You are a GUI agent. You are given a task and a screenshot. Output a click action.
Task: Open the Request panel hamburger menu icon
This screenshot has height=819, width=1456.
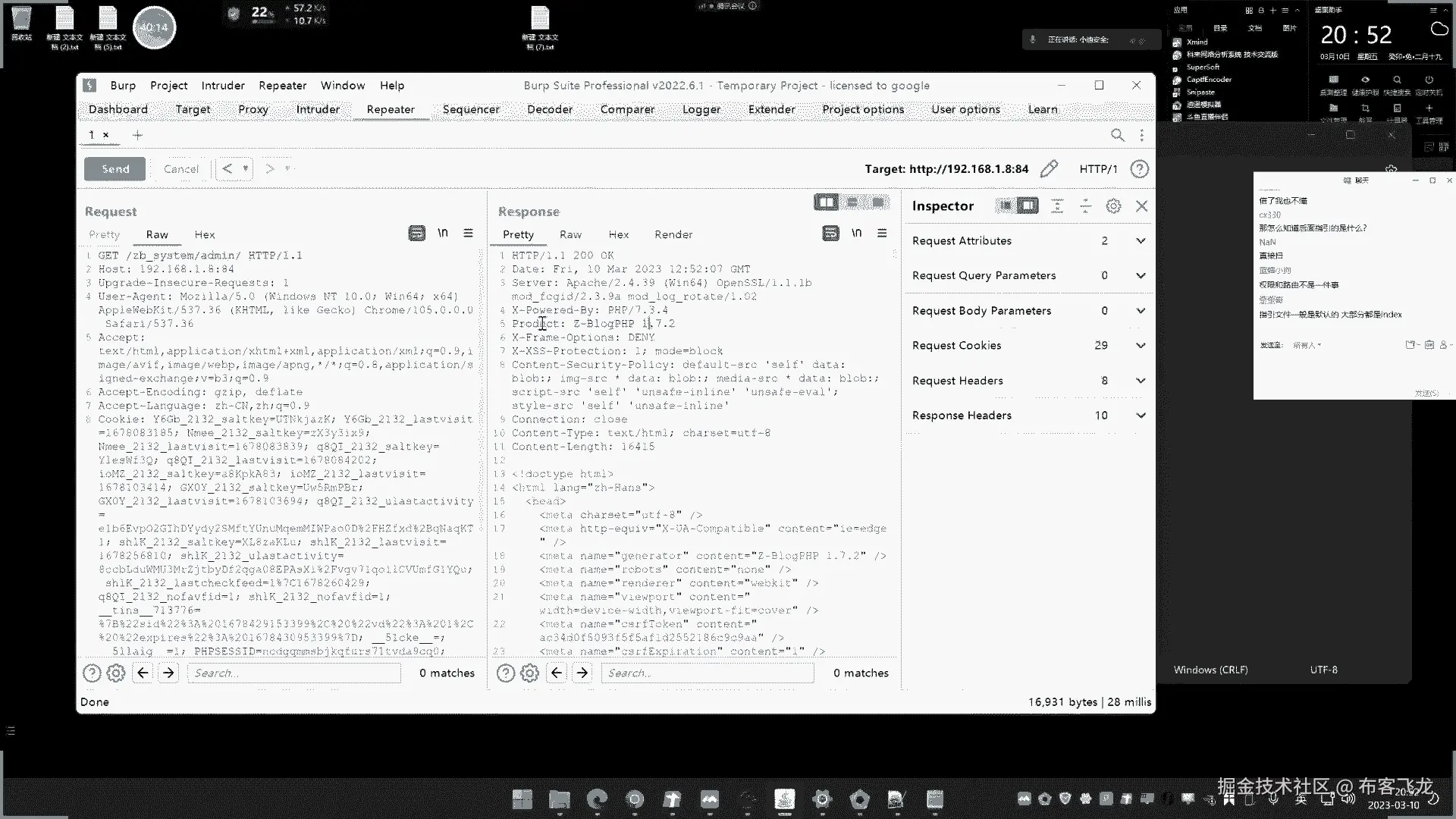tap(468, 234)
